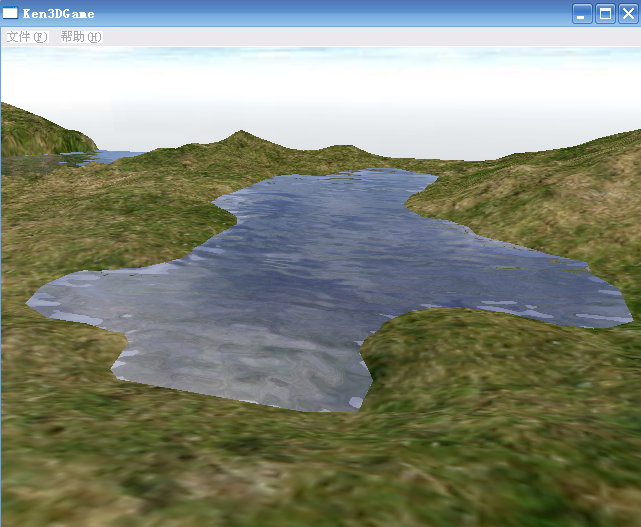
Task: Minimize the Ken3DGame window
Action: point(582,14)
